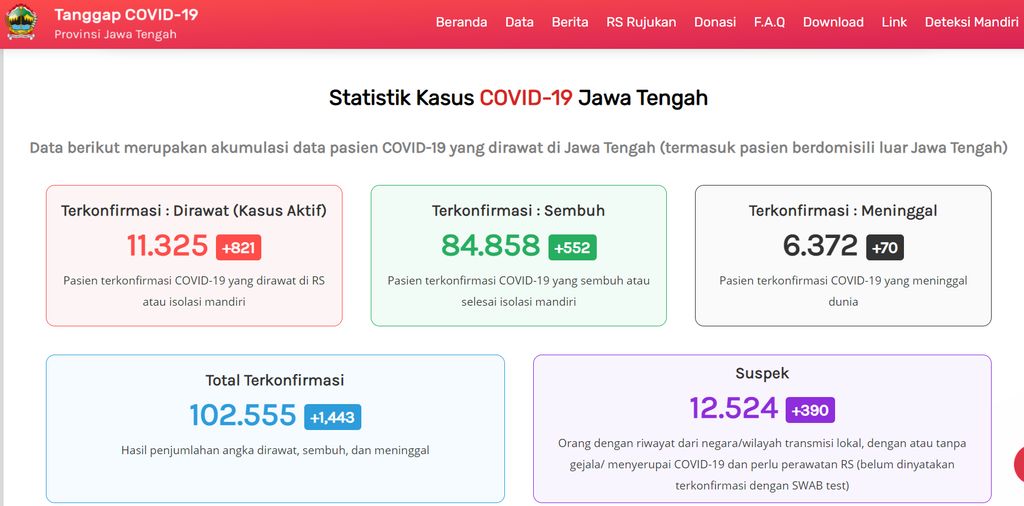This screenshot has height=506, width=1024.
Task: Click the Terkonfirmasi : Meninggal card title
Action: click(x=843, y=211)
